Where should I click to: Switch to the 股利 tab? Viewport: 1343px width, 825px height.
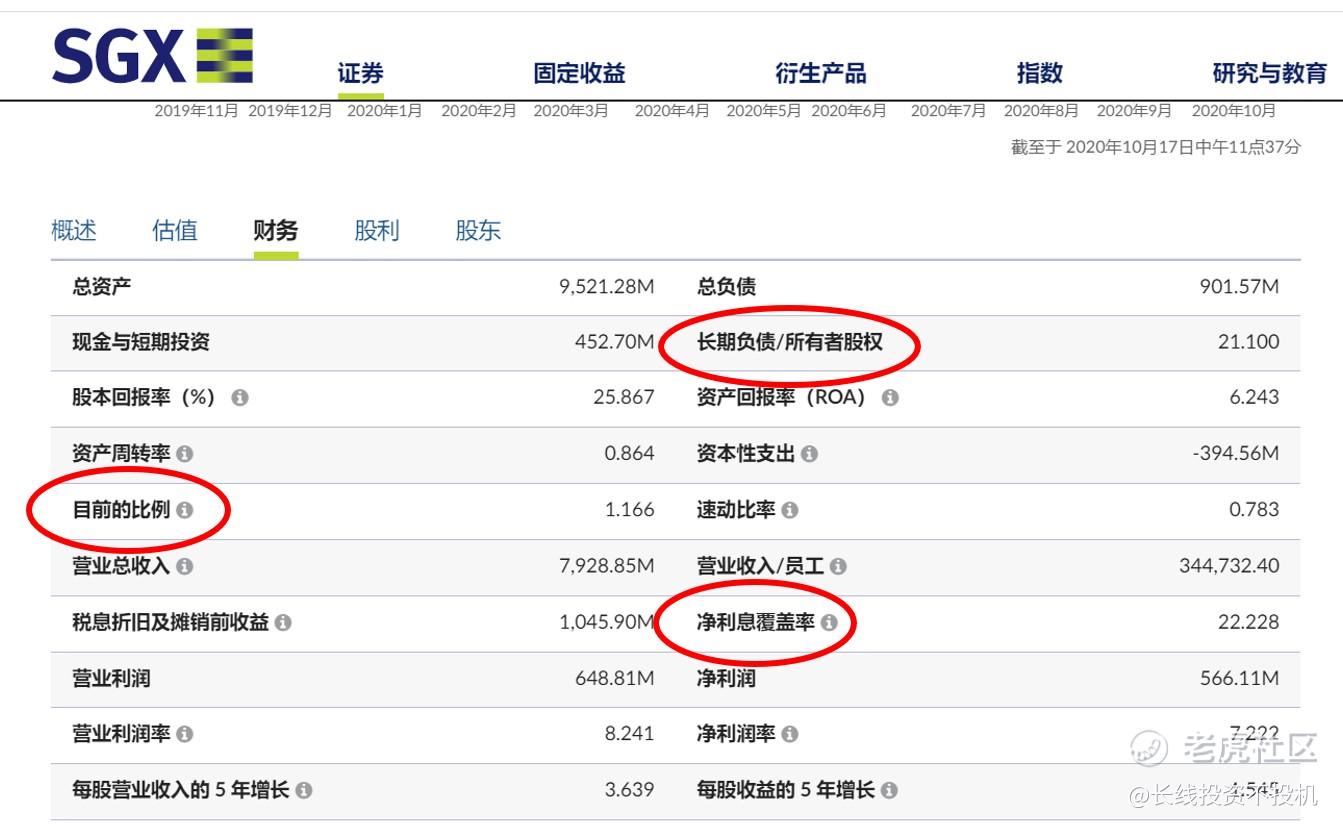tap(376, 231)
